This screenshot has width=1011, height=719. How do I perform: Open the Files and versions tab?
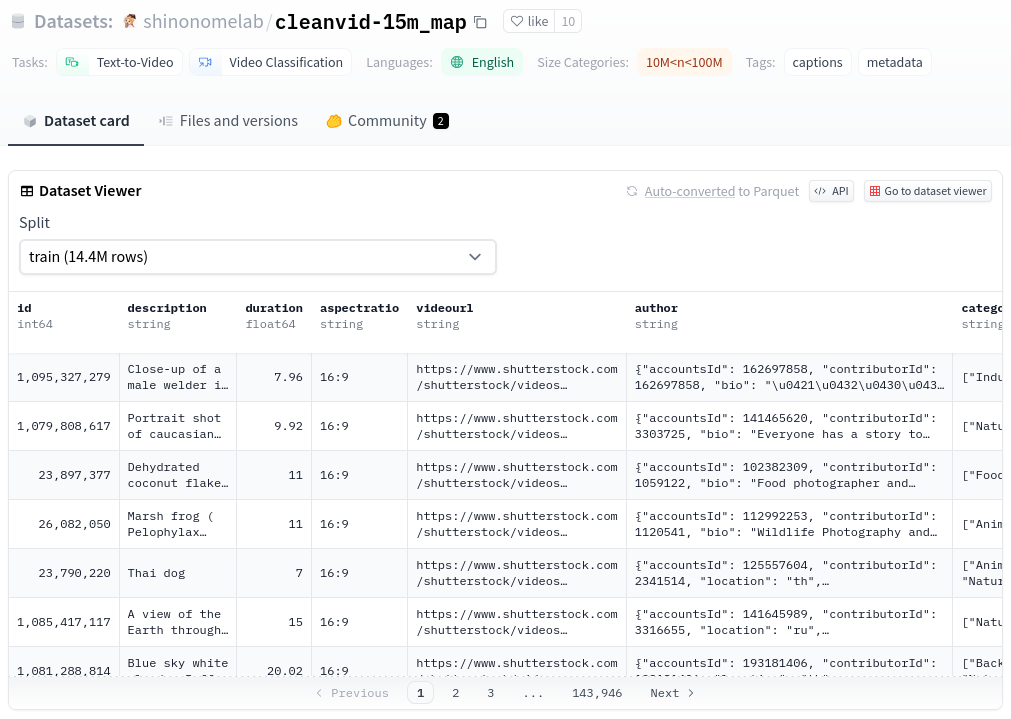coord(228,121)
